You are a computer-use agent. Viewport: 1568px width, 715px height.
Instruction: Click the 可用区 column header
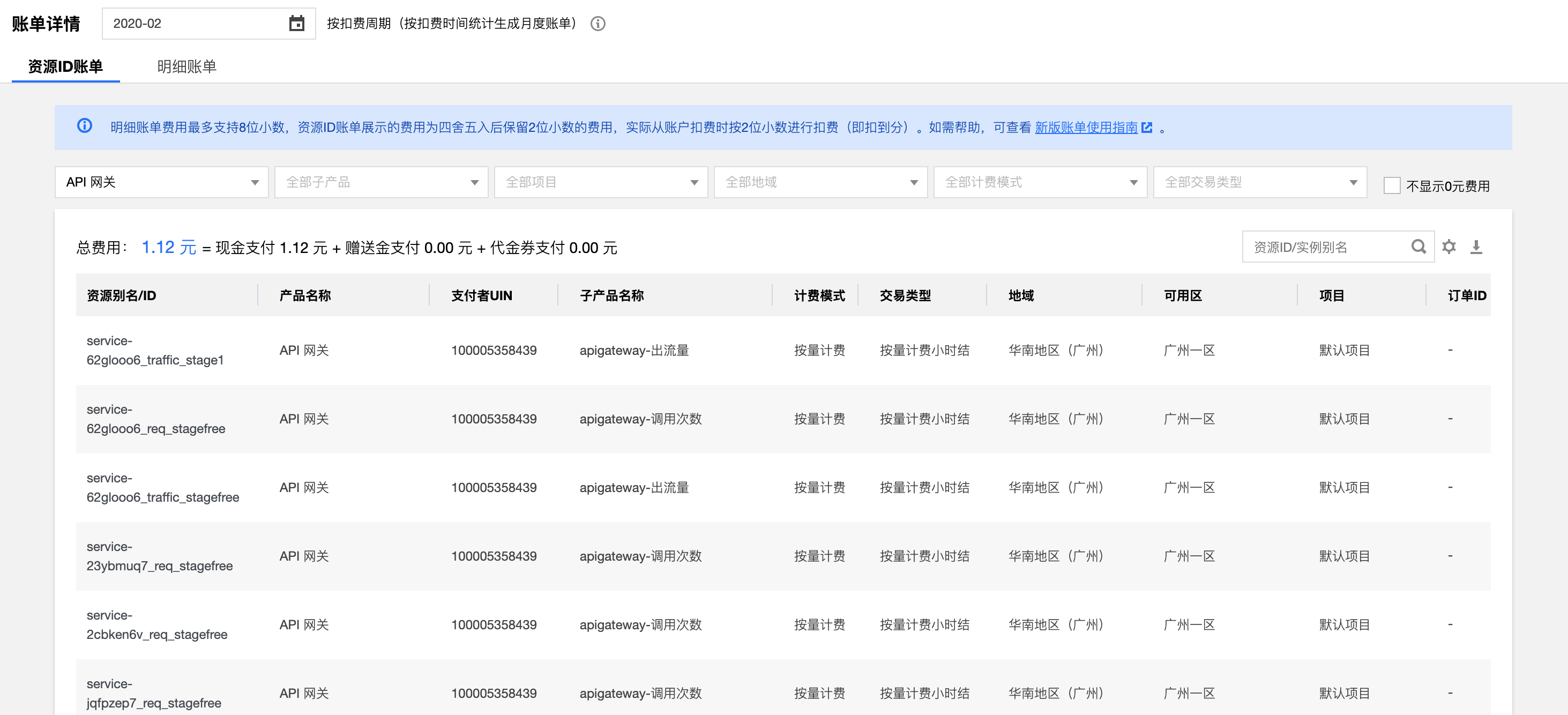point(1183,295)
